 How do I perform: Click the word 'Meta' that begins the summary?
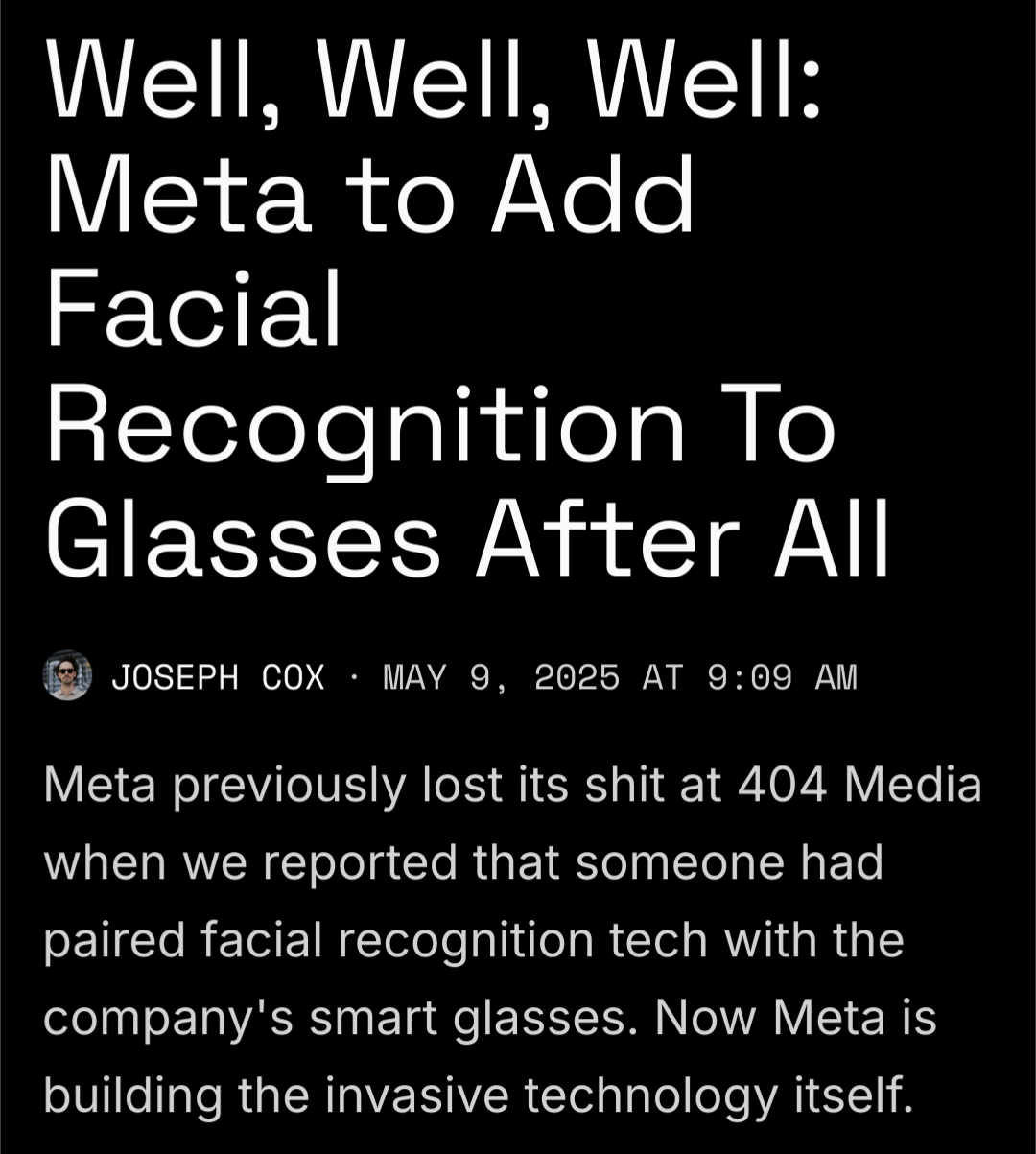(x=102, y=785)
